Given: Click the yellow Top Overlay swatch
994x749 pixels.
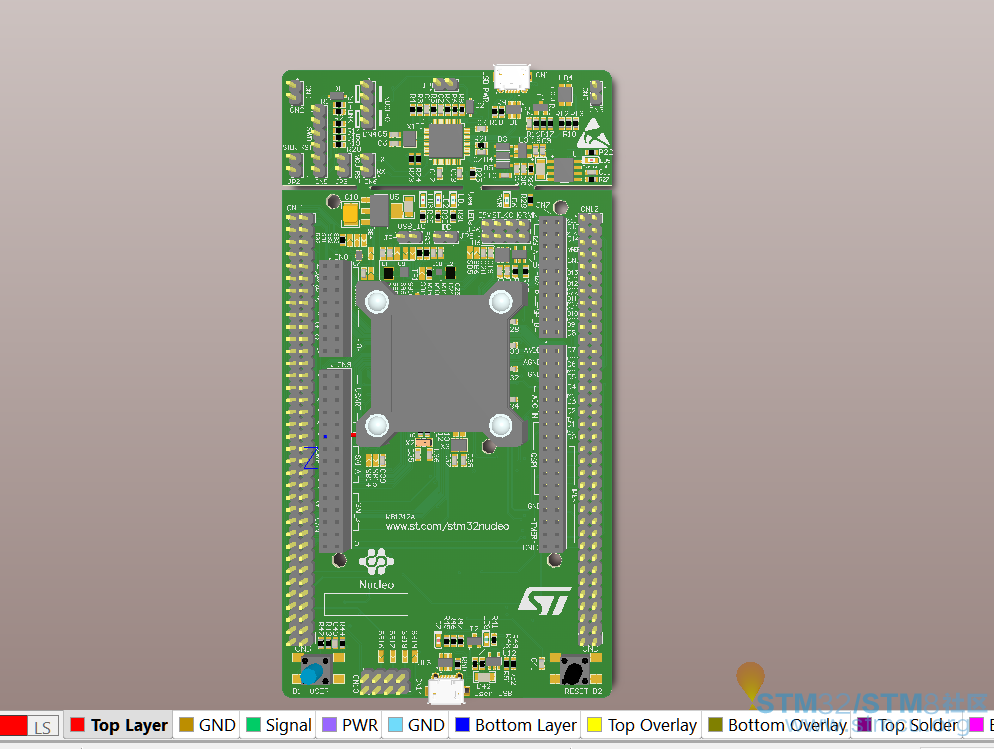Looking at the screenshot, I should pyautogui.click(x=595, y=725).
